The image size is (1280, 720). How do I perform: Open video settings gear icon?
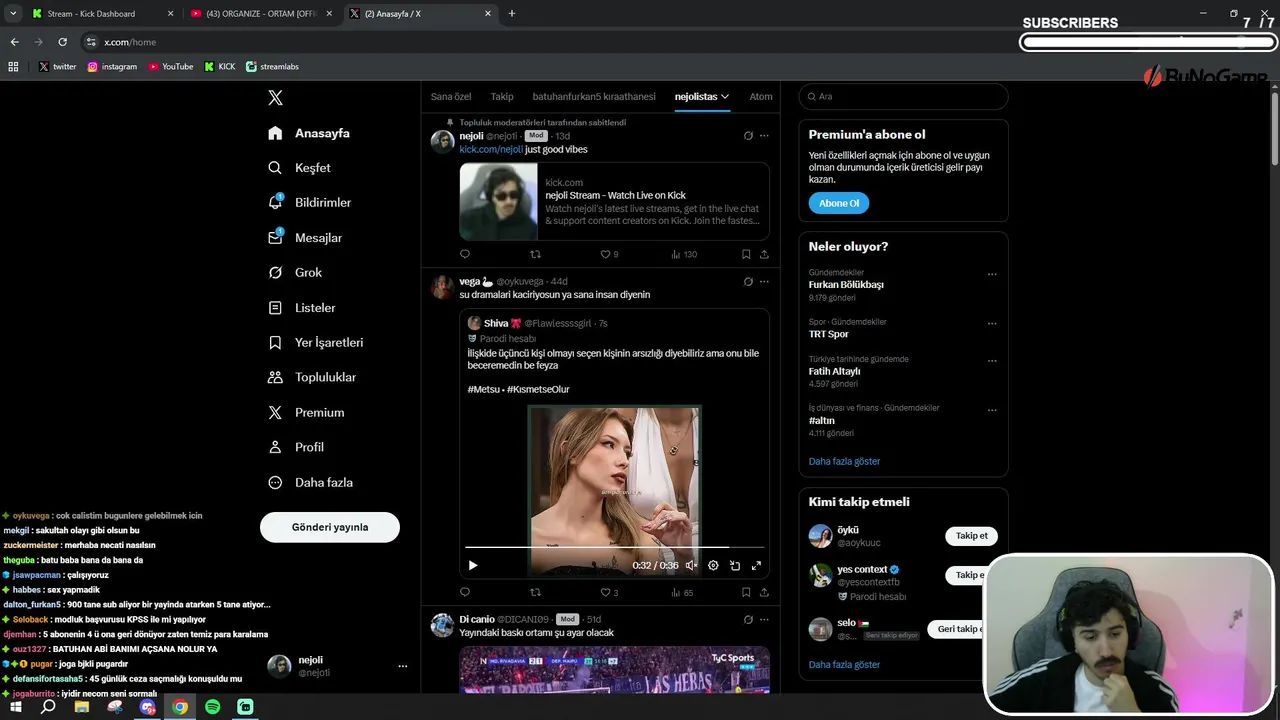[x=713, y=565]
